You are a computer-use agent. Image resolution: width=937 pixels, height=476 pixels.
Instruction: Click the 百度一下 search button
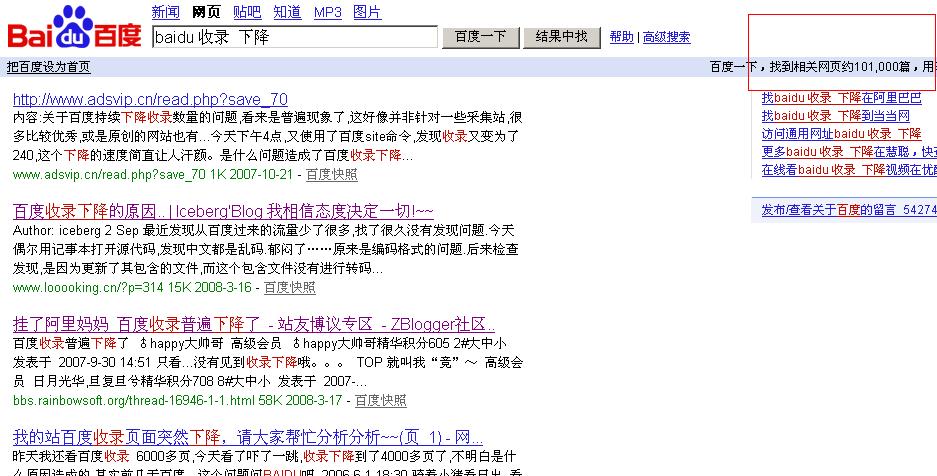(480, 37)
